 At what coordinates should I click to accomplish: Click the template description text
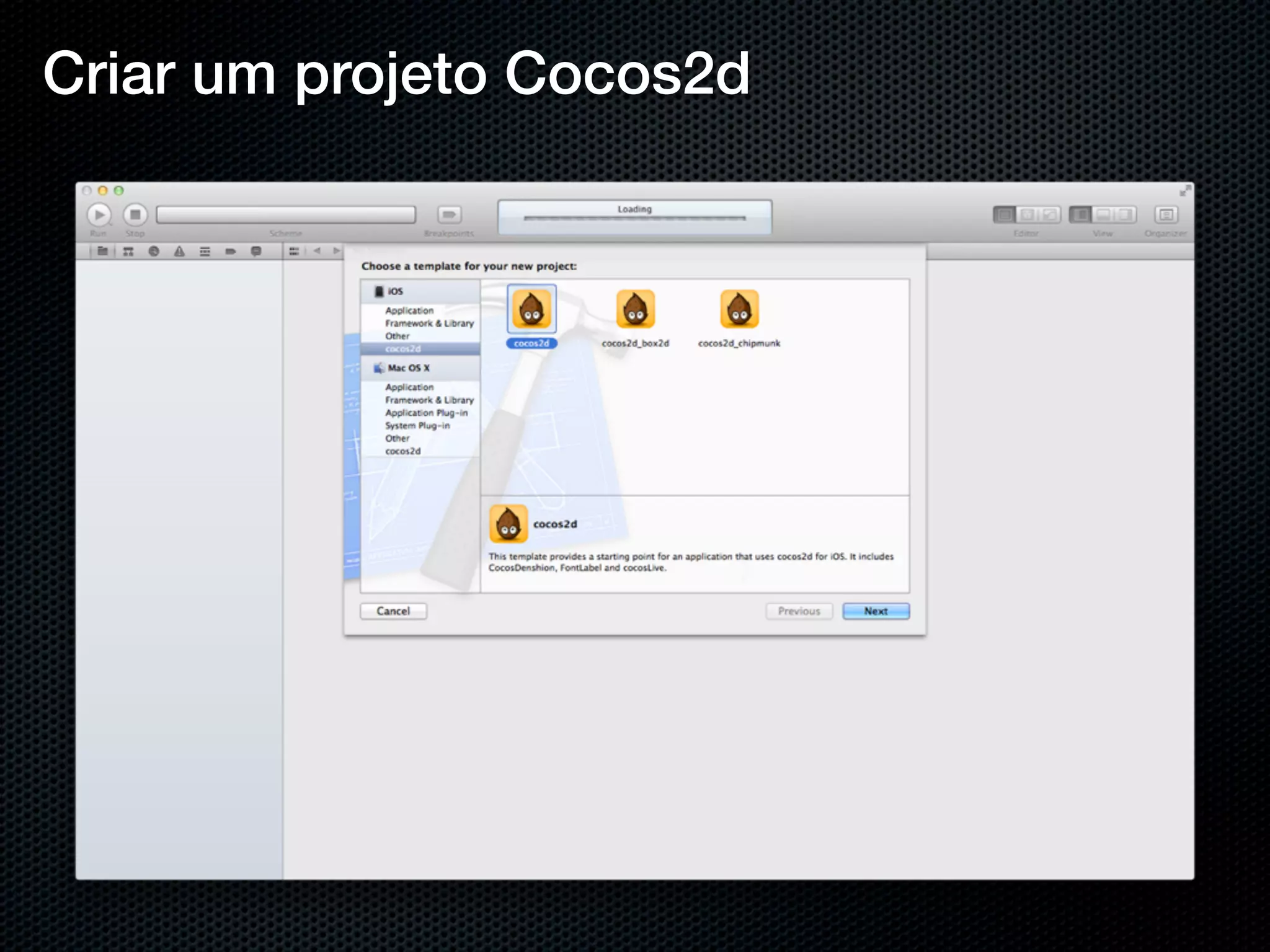691,562
